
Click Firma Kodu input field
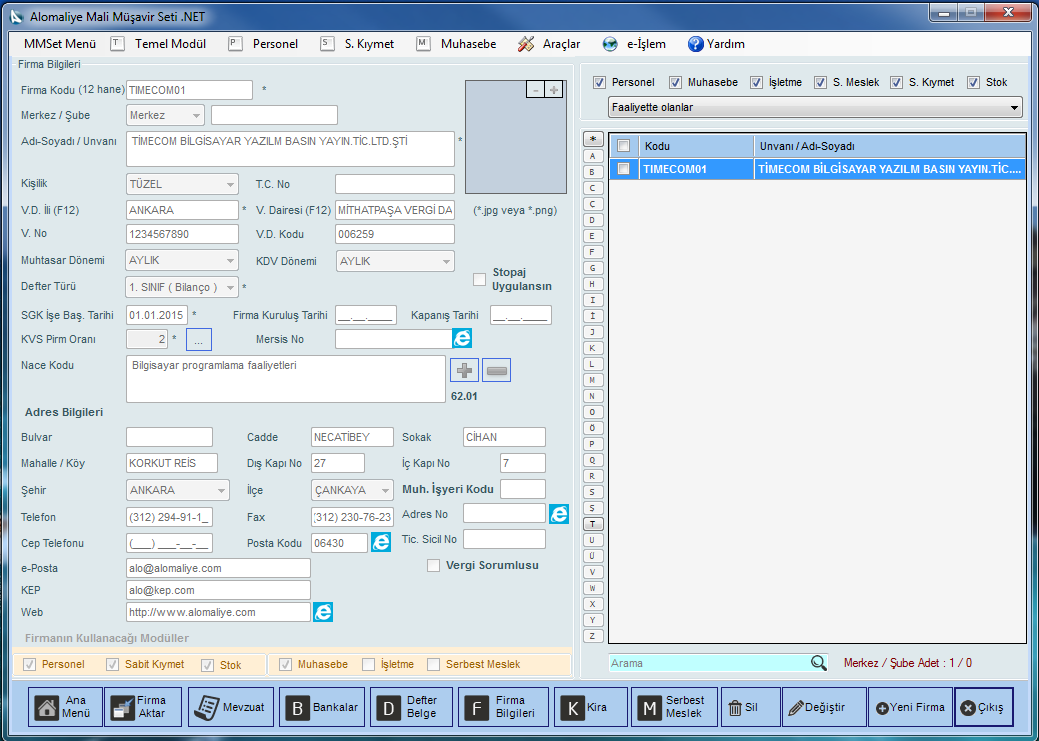[x=190, y=89]
